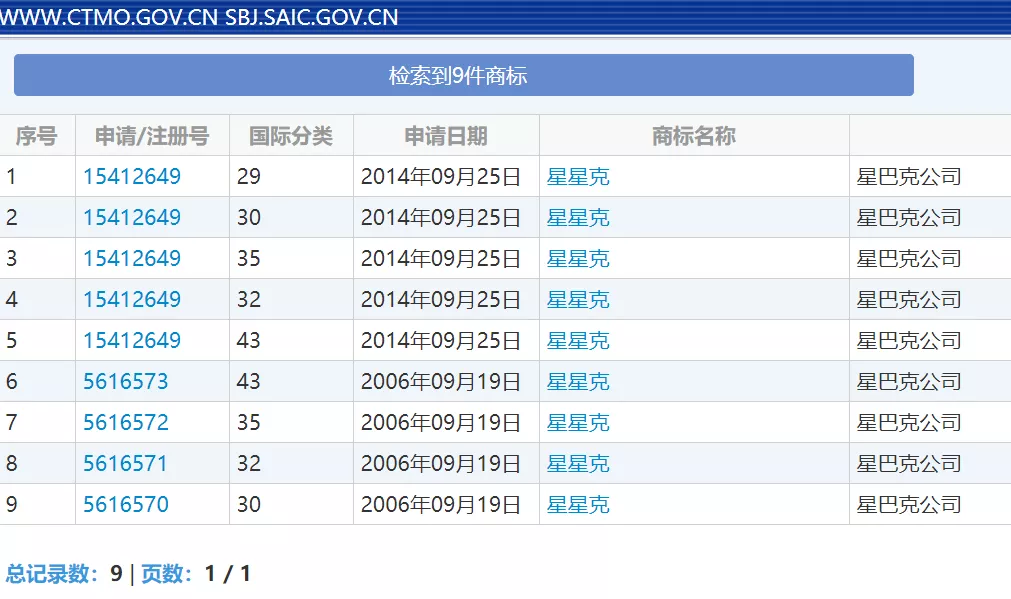Open registration number 5616572

[x=126, y=422]
